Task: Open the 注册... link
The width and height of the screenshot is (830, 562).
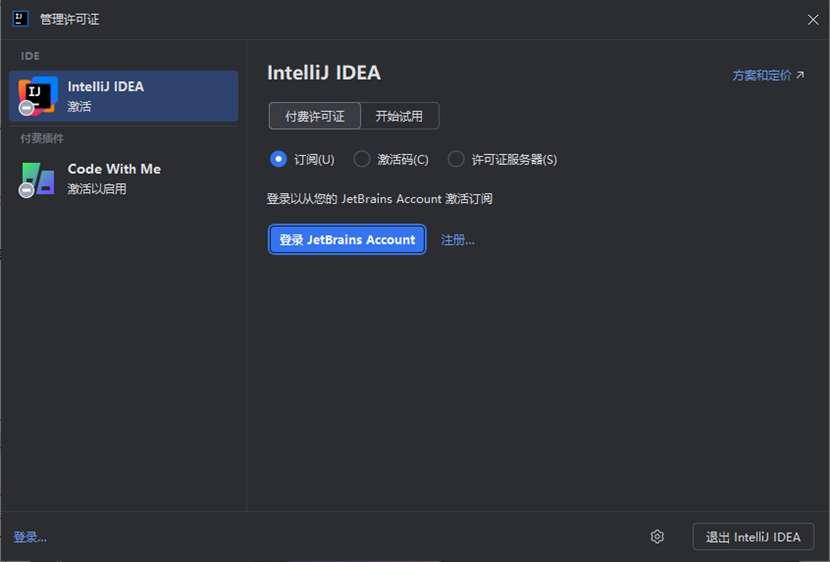Action: [457, 240]
